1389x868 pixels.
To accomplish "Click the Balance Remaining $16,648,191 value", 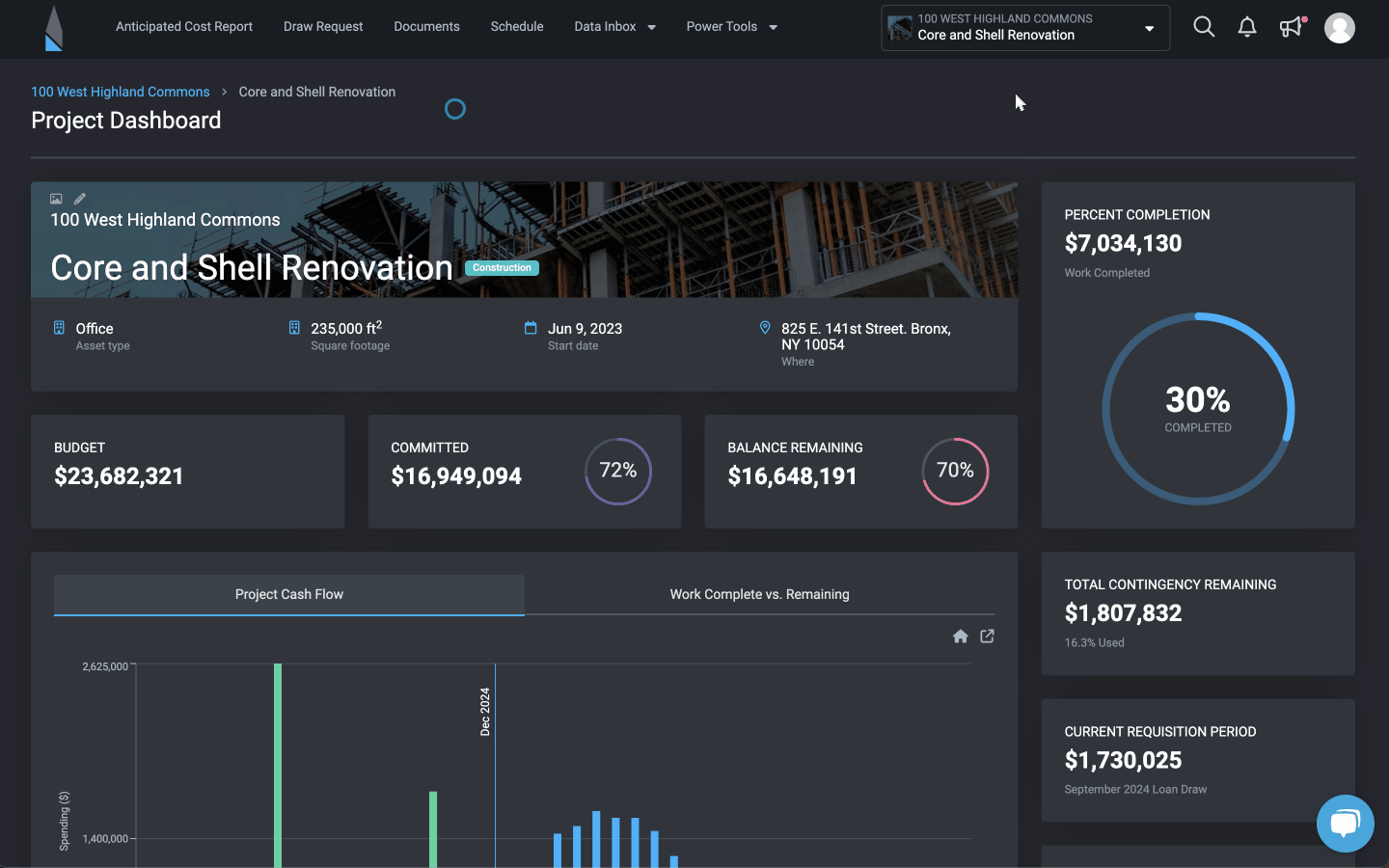I will 793,476.
